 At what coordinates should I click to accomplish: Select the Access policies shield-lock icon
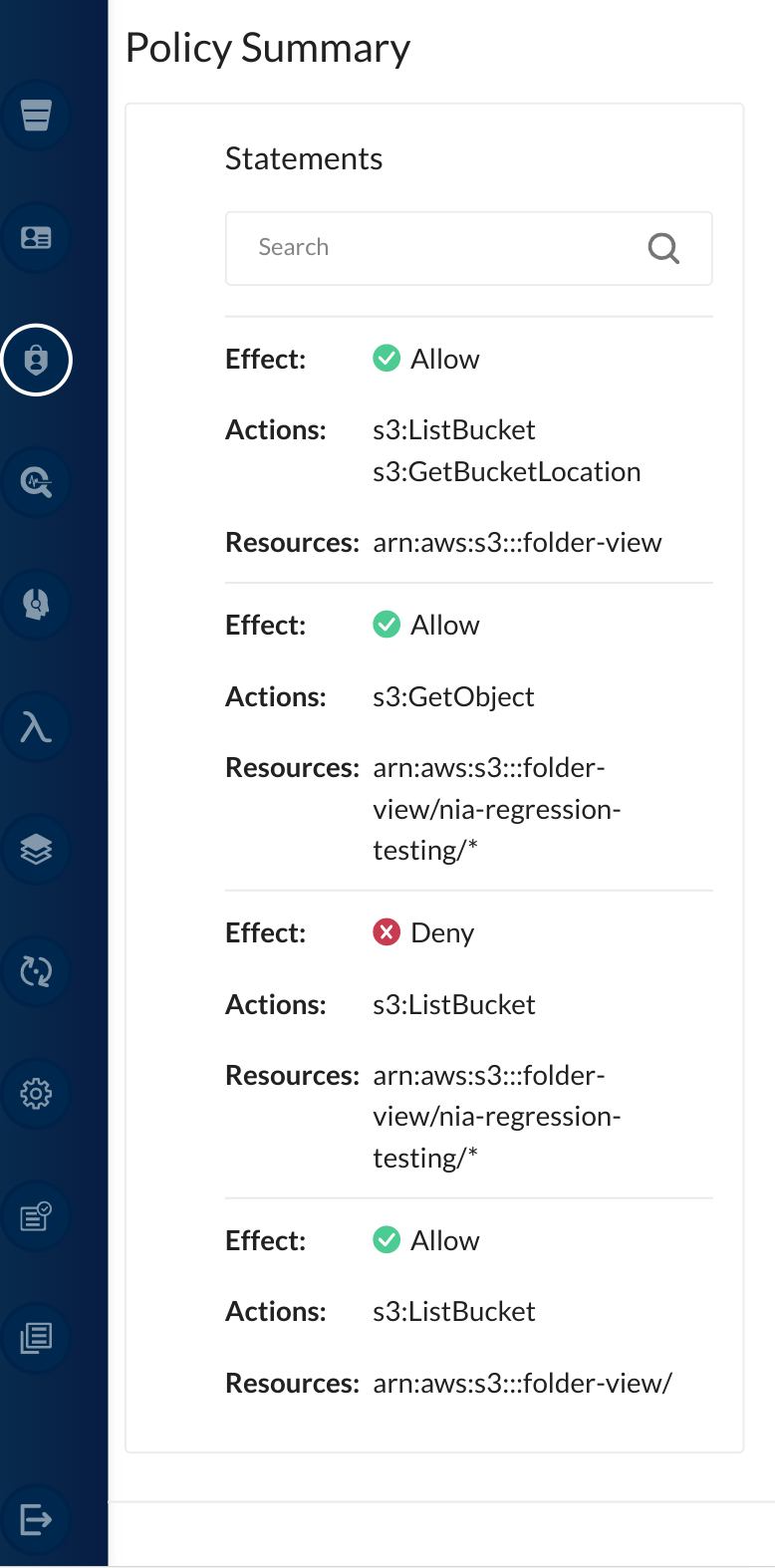pos(36,360)
